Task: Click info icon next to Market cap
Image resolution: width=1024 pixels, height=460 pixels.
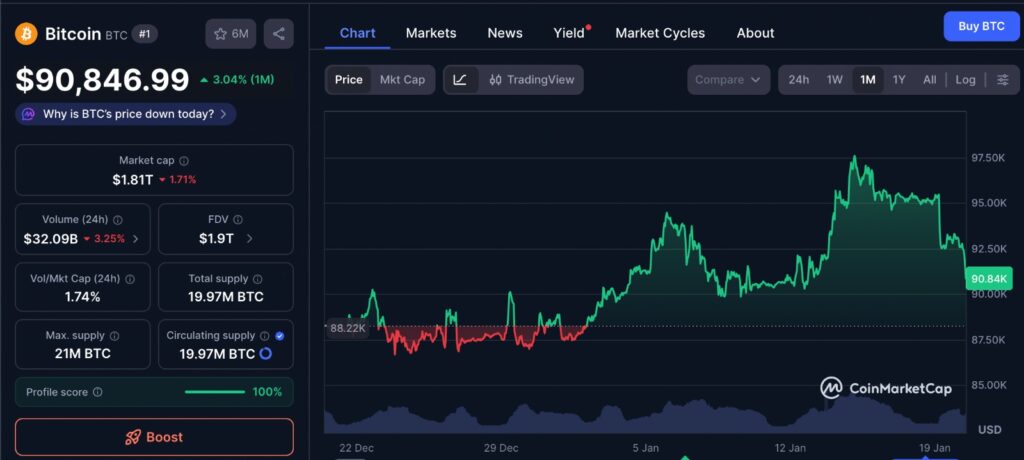Action: click(x=184, y=161)
